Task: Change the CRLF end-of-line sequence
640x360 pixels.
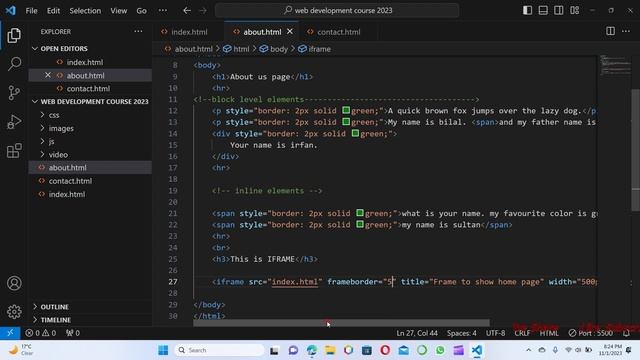Action: pos(522,333)
